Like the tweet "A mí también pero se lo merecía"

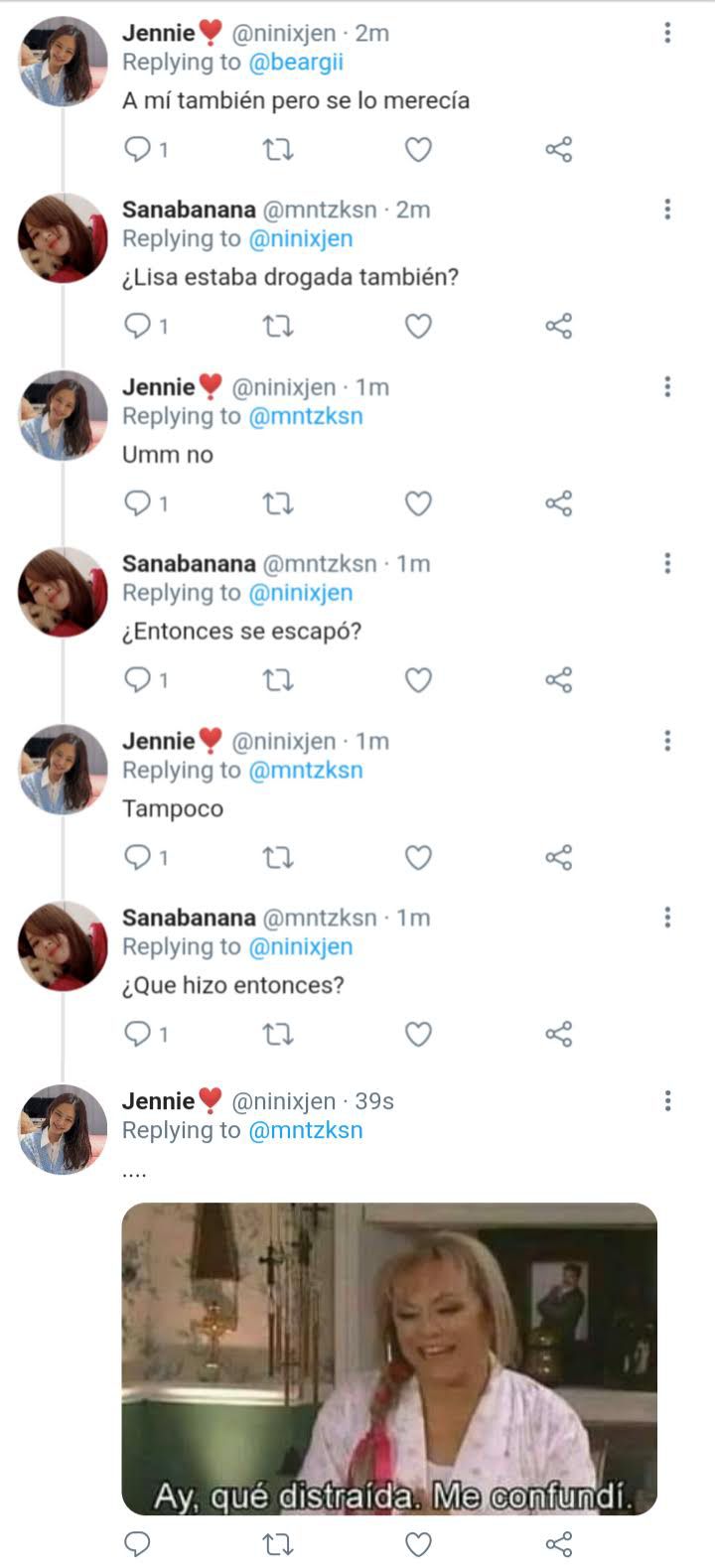click(x=418, y=150)
